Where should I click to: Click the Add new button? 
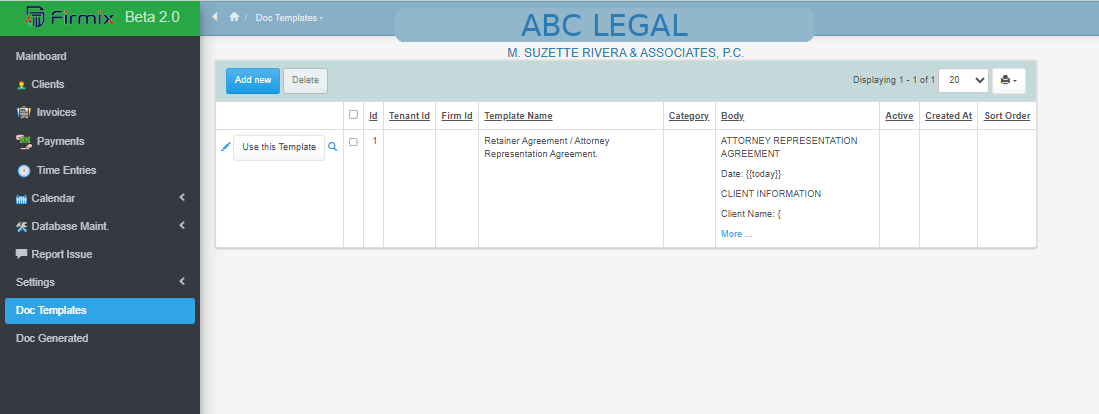pyautogui.click(x=253, y=81)
